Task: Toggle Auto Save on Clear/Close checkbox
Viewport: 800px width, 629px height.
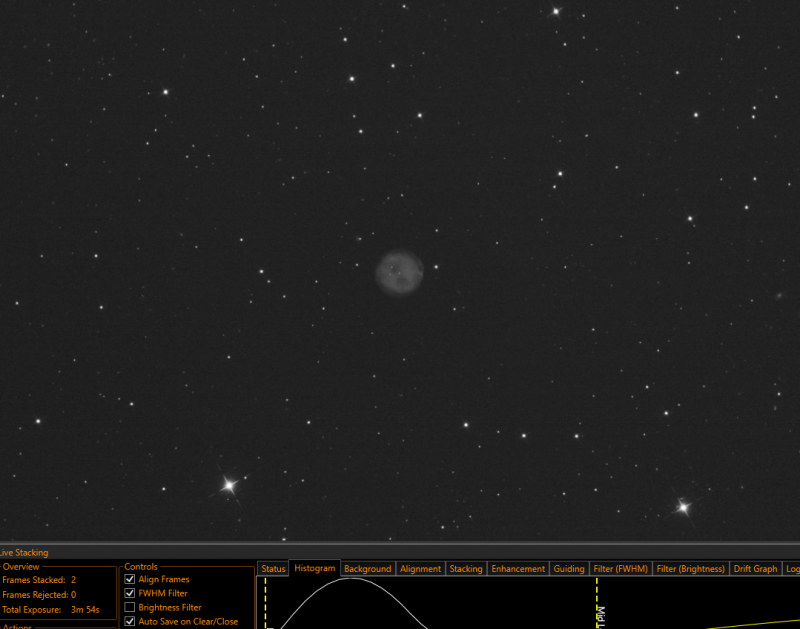Action: tap(130, 621)
